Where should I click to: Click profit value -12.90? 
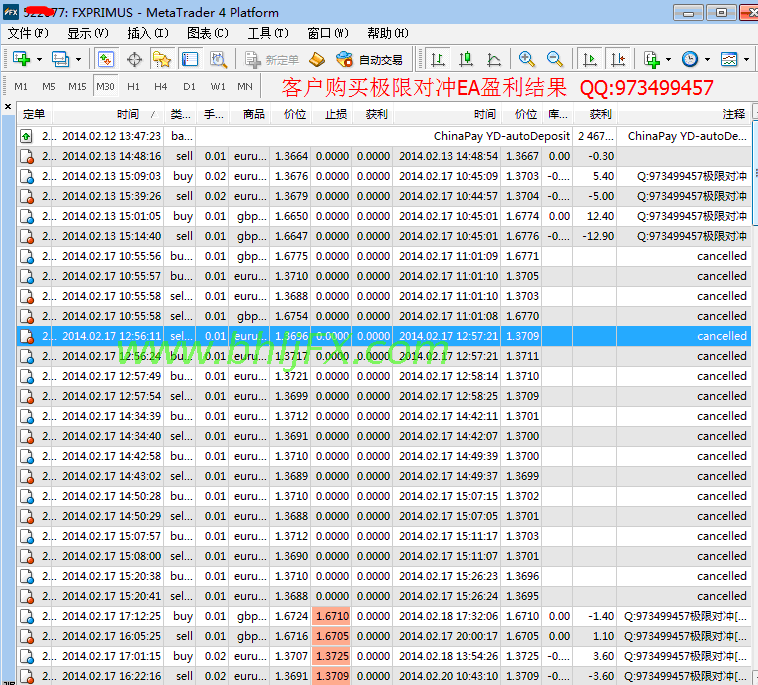[598, 236]
